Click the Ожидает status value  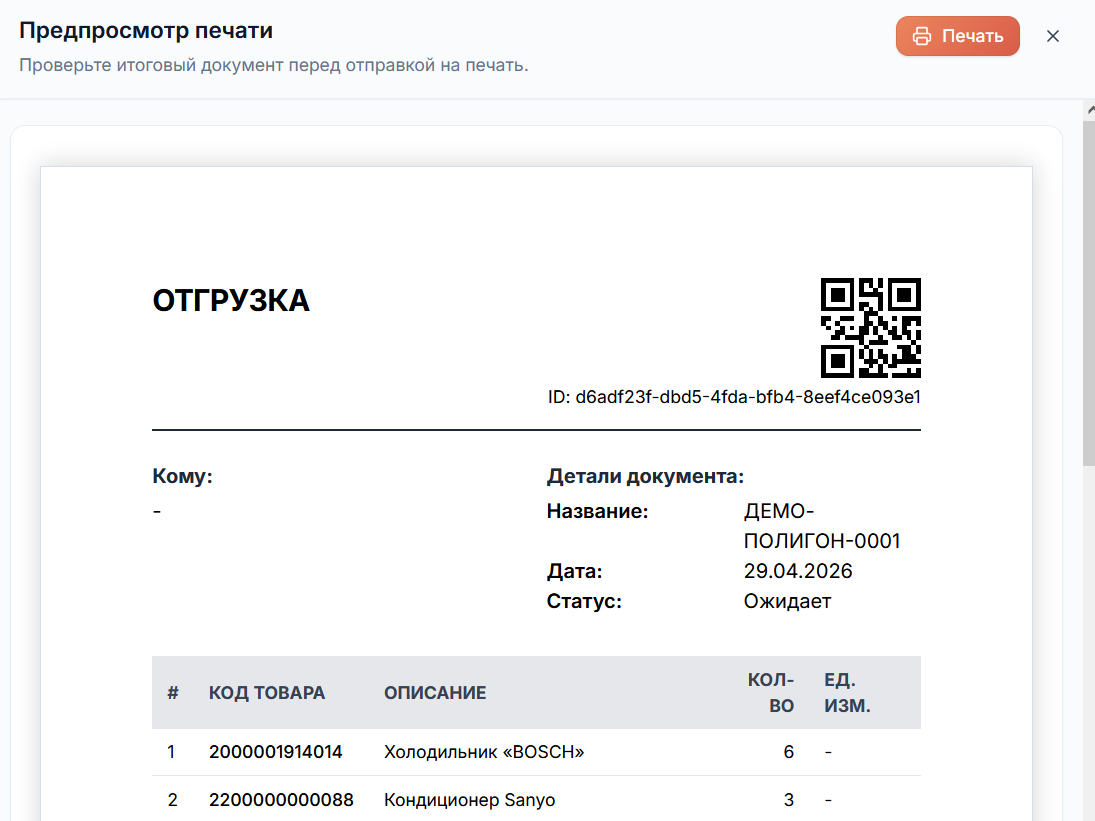tap(787, 601)
